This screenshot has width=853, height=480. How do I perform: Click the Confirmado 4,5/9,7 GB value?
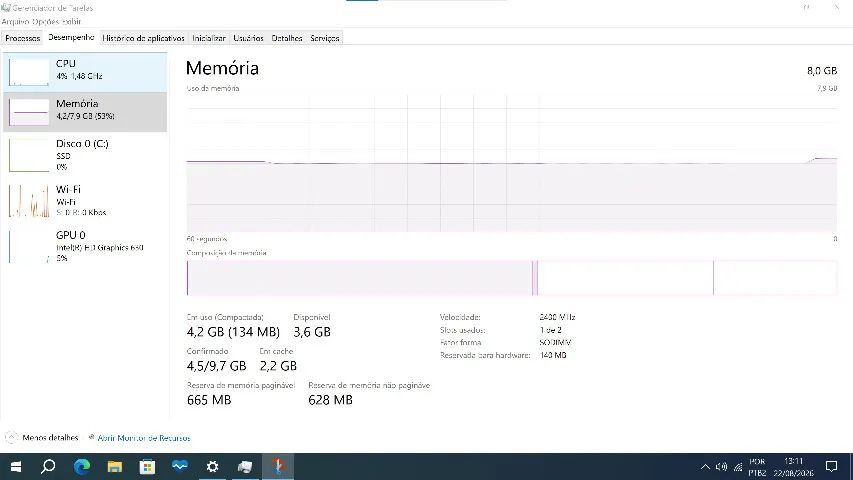tap(217, 366)
